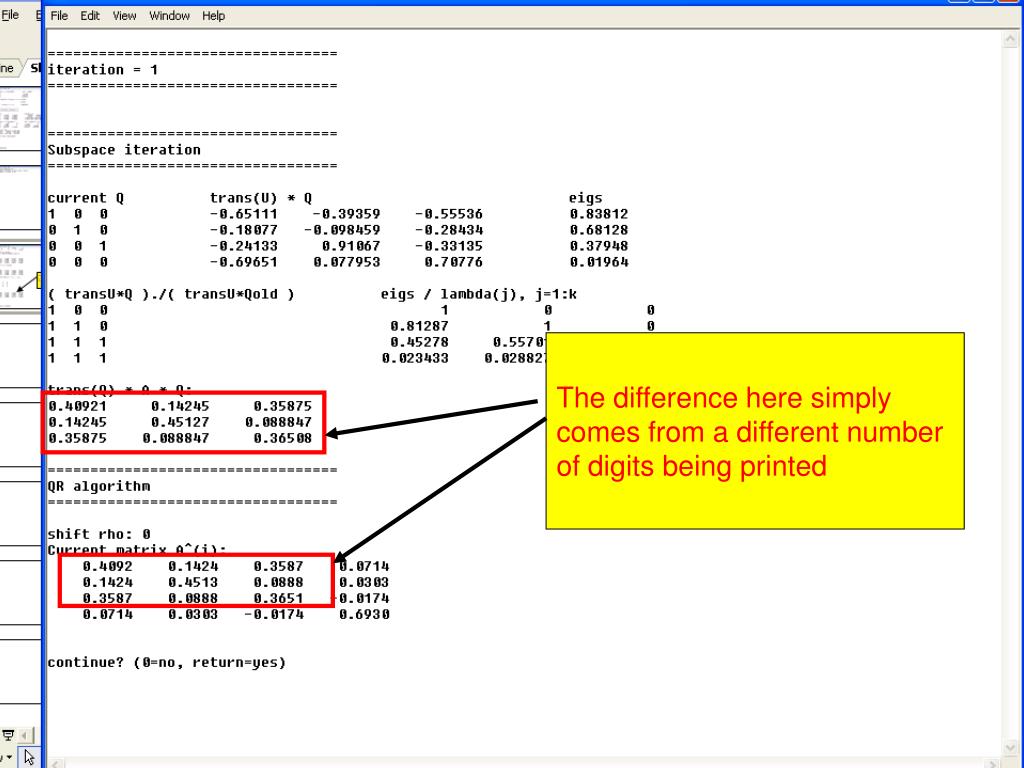Viewport: 1024px width, 768px height.
Task: Click the ratio value 0.45278
Action: click(x=419, y=342)
